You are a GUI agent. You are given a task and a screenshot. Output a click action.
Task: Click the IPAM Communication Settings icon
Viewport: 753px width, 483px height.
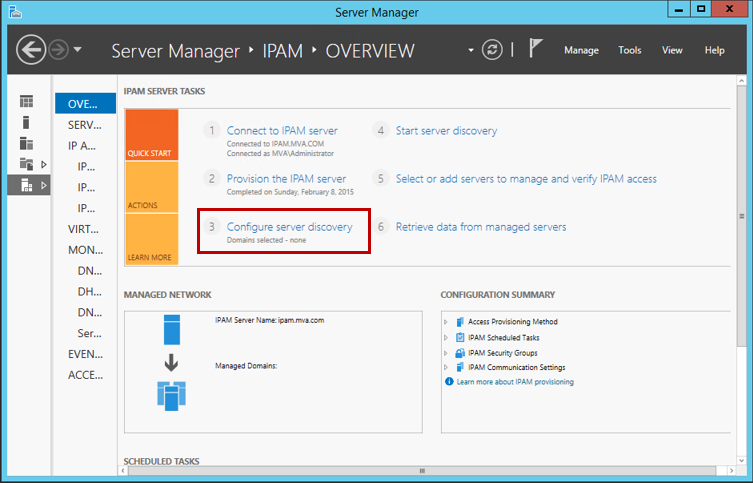[x=460, y=367]
